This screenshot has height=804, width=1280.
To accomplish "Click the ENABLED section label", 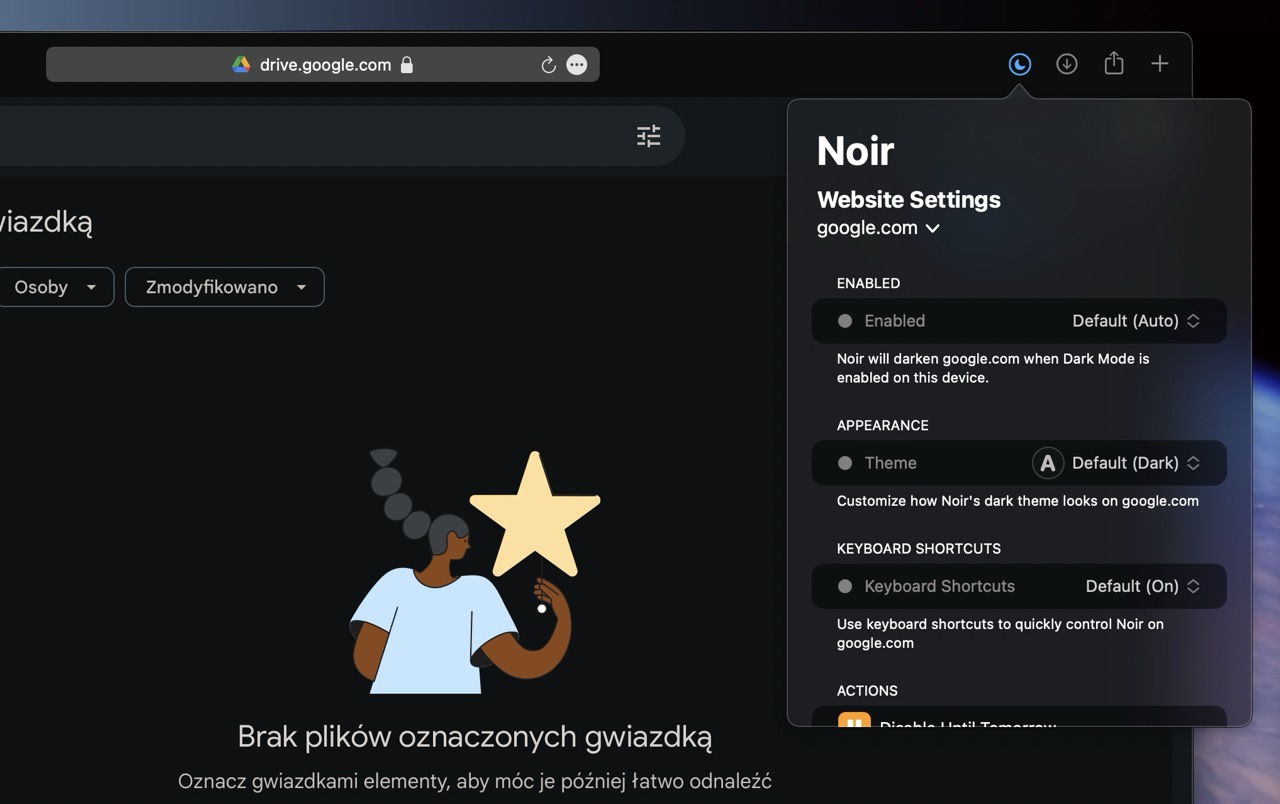I will (x=868, y=283).
